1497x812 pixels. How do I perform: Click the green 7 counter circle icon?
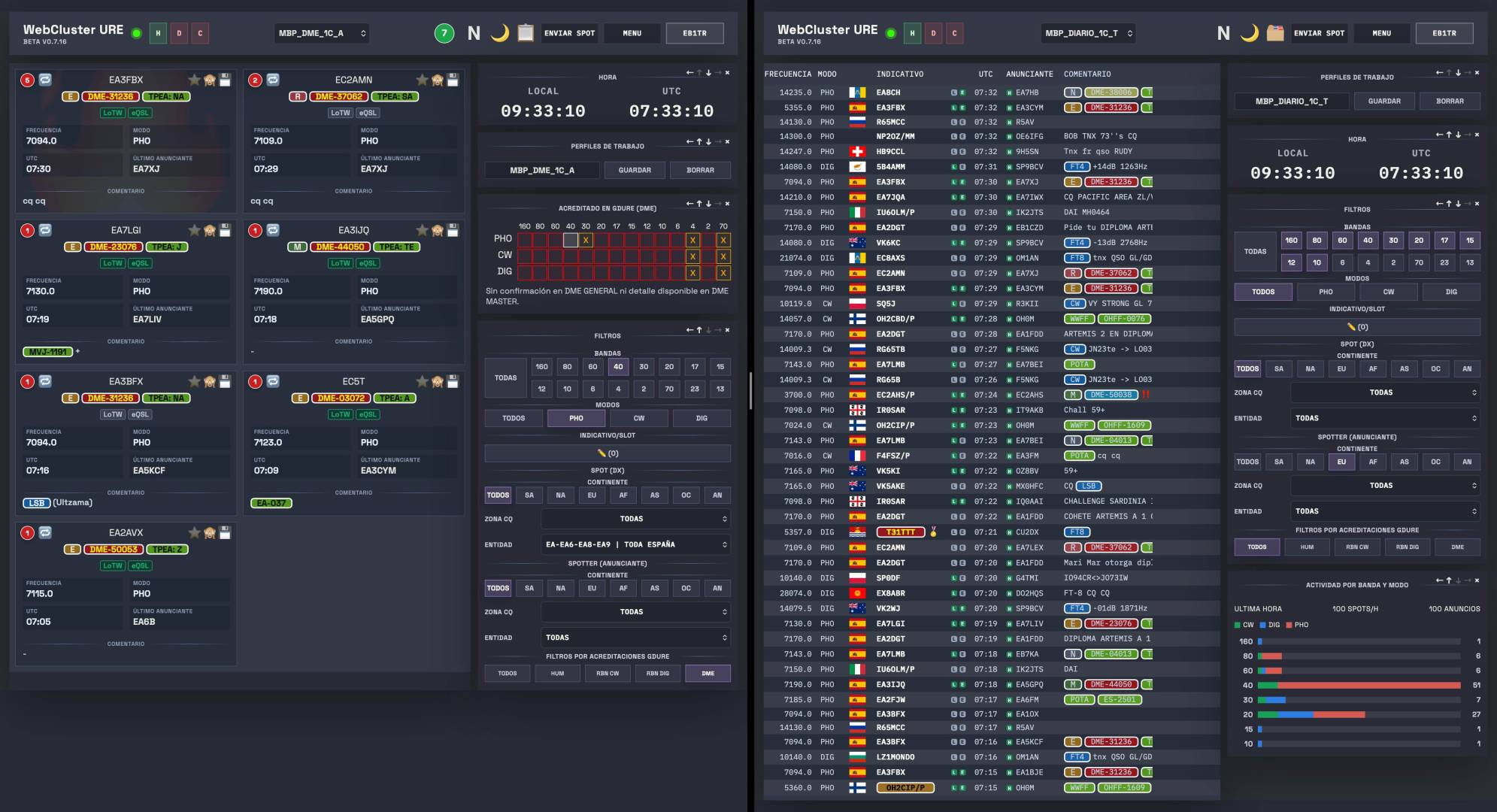coord(444,33)
